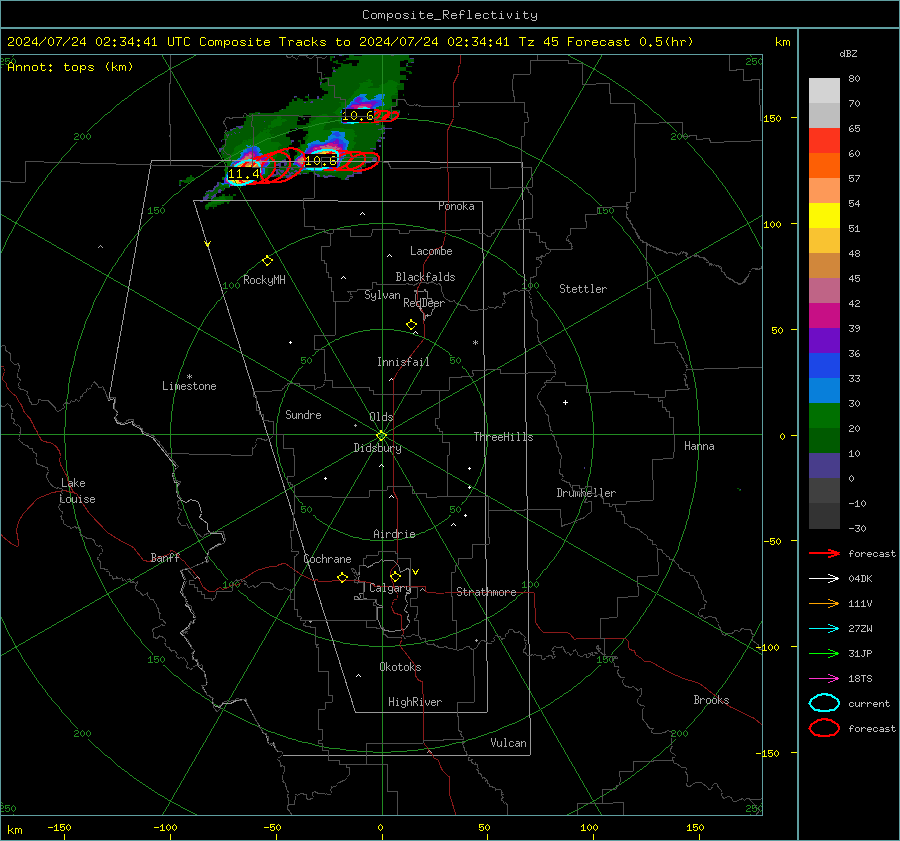Click the yellow diamond marker under Cochrane

[342, 578]
